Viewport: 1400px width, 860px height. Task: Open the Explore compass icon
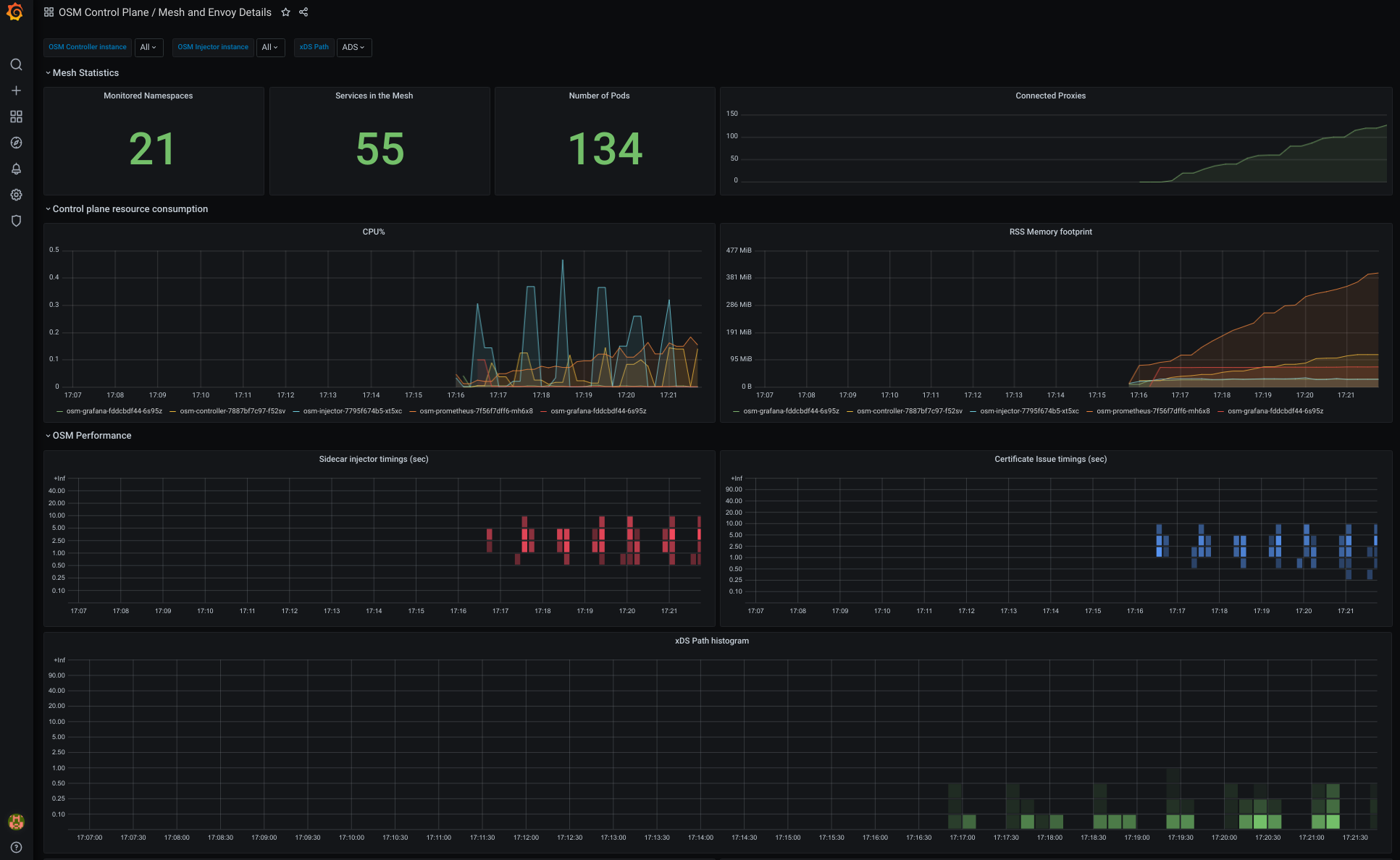pos(16,143)
